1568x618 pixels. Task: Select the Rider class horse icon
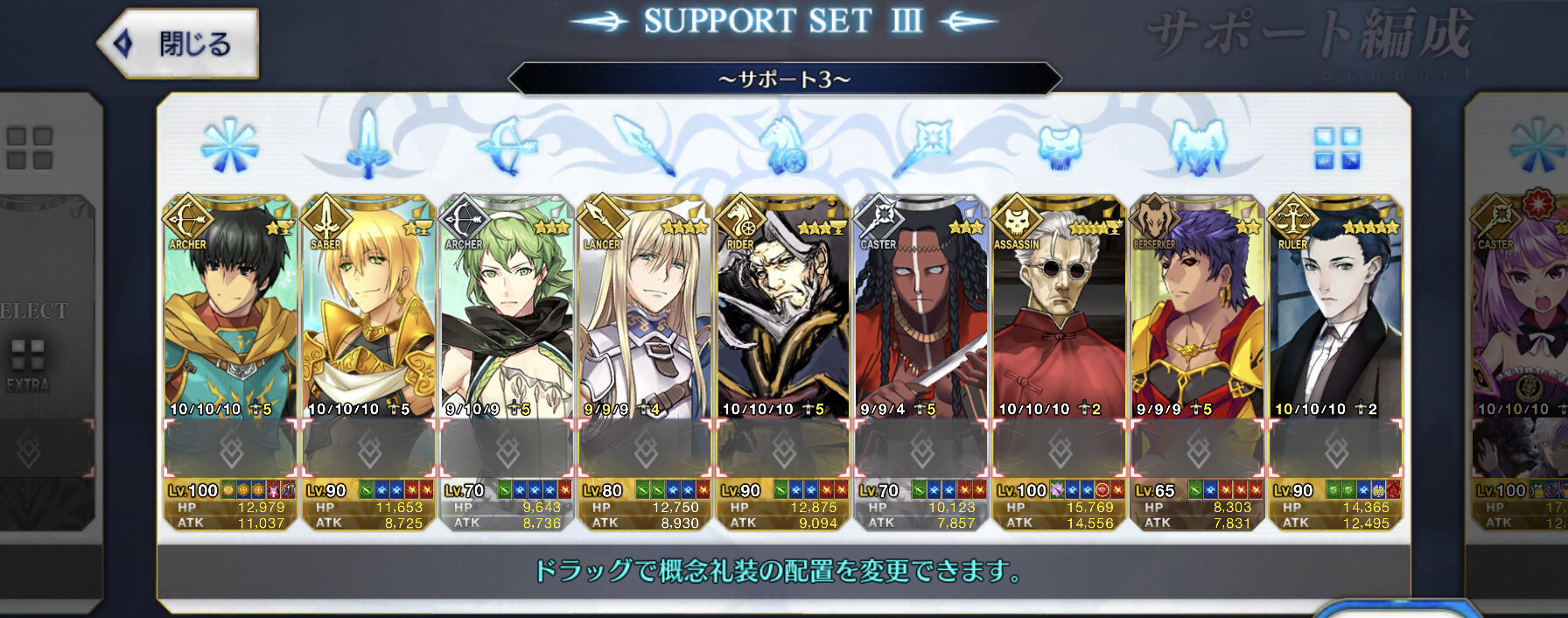[783, 145]
